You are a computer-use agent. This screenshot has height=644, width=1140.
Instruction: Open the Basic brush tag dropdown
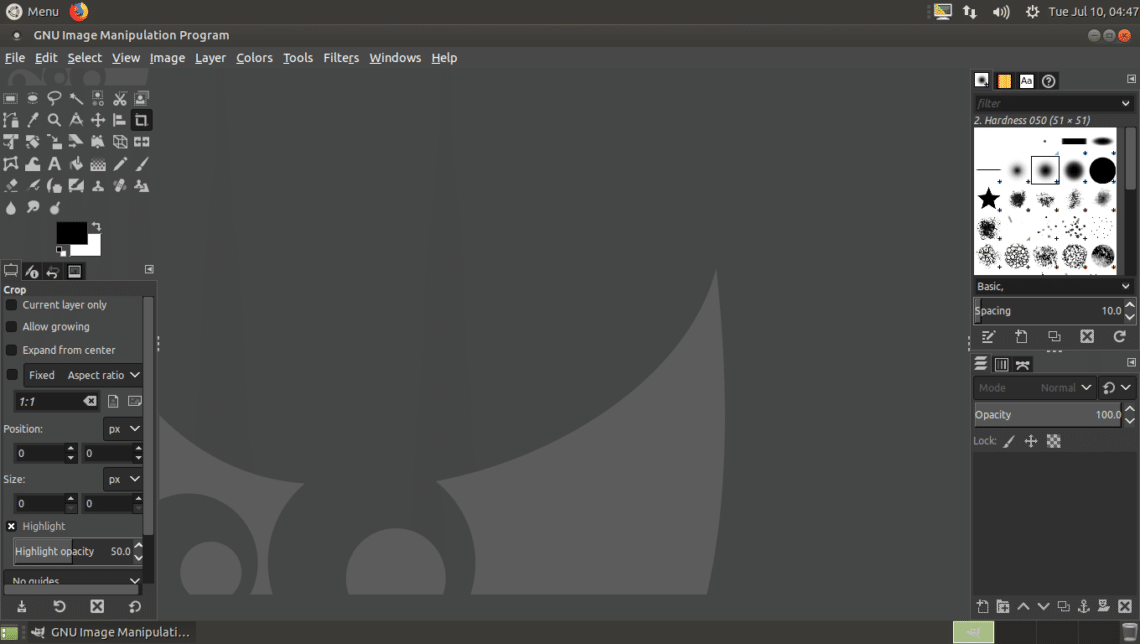click(x=1053, y=286)
